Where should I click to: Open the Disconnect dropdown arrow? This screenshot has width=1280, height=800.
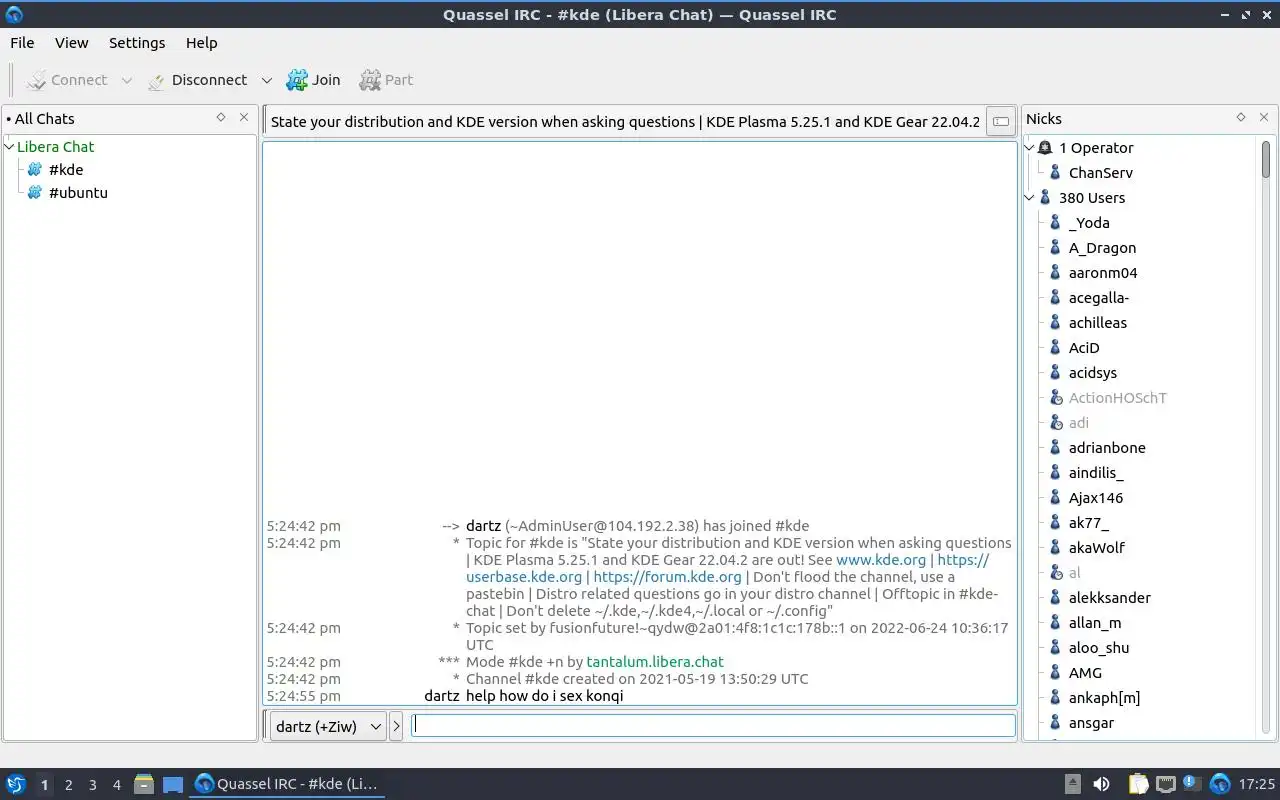point(267,80)
